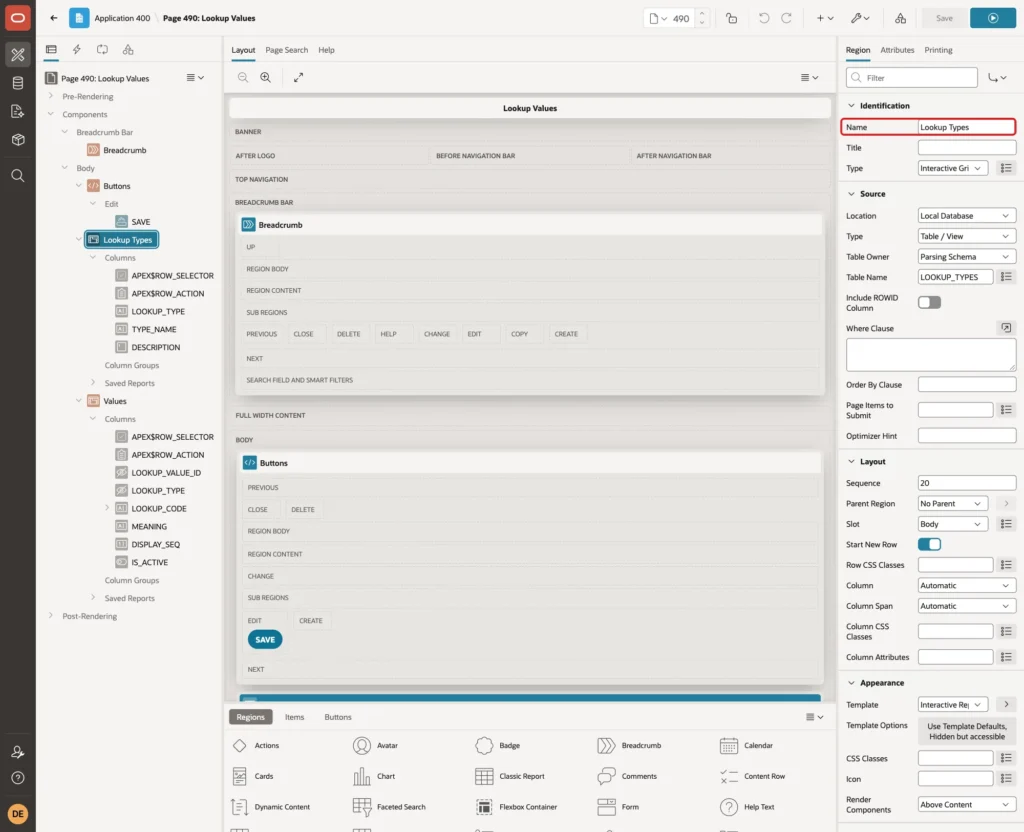The height and width of the screenshot is (832, 1024).
Task: Open administration user icon in sidebar
Action: click(18, 752)
